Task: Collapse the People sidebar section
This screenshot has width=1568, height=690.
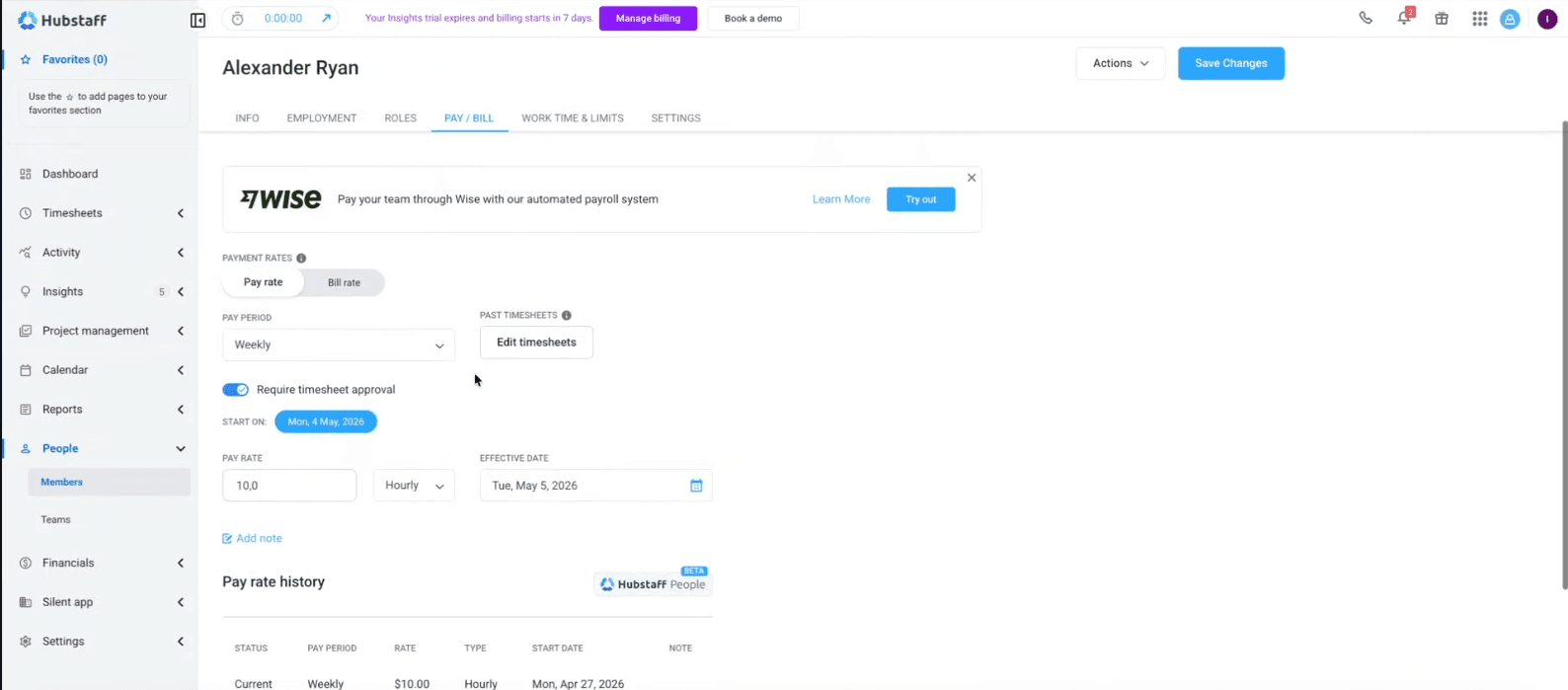Action: pos(181,448)
